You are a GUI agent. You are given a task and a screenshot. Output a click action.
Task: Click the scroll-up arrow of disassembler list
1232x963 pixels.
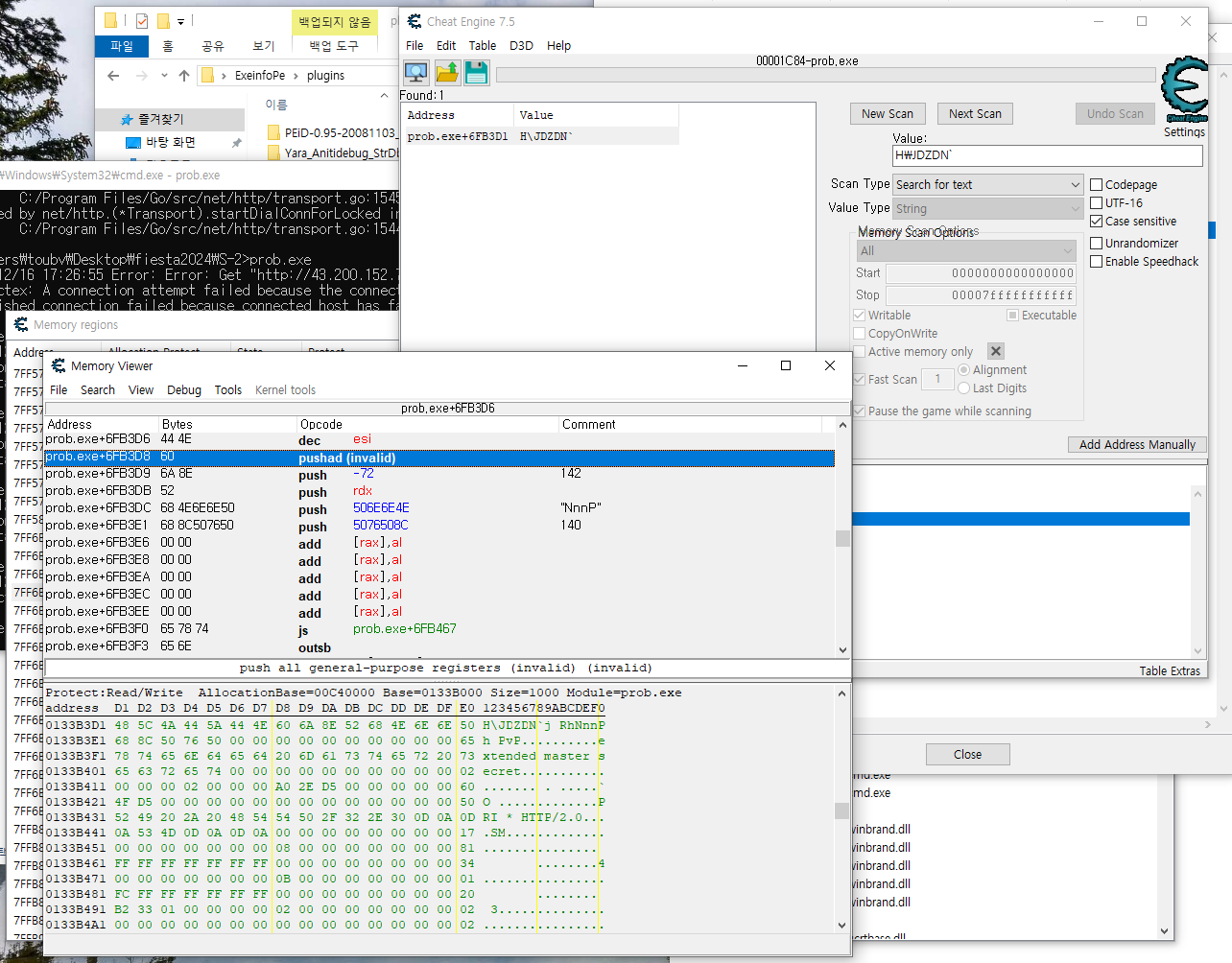842,425
